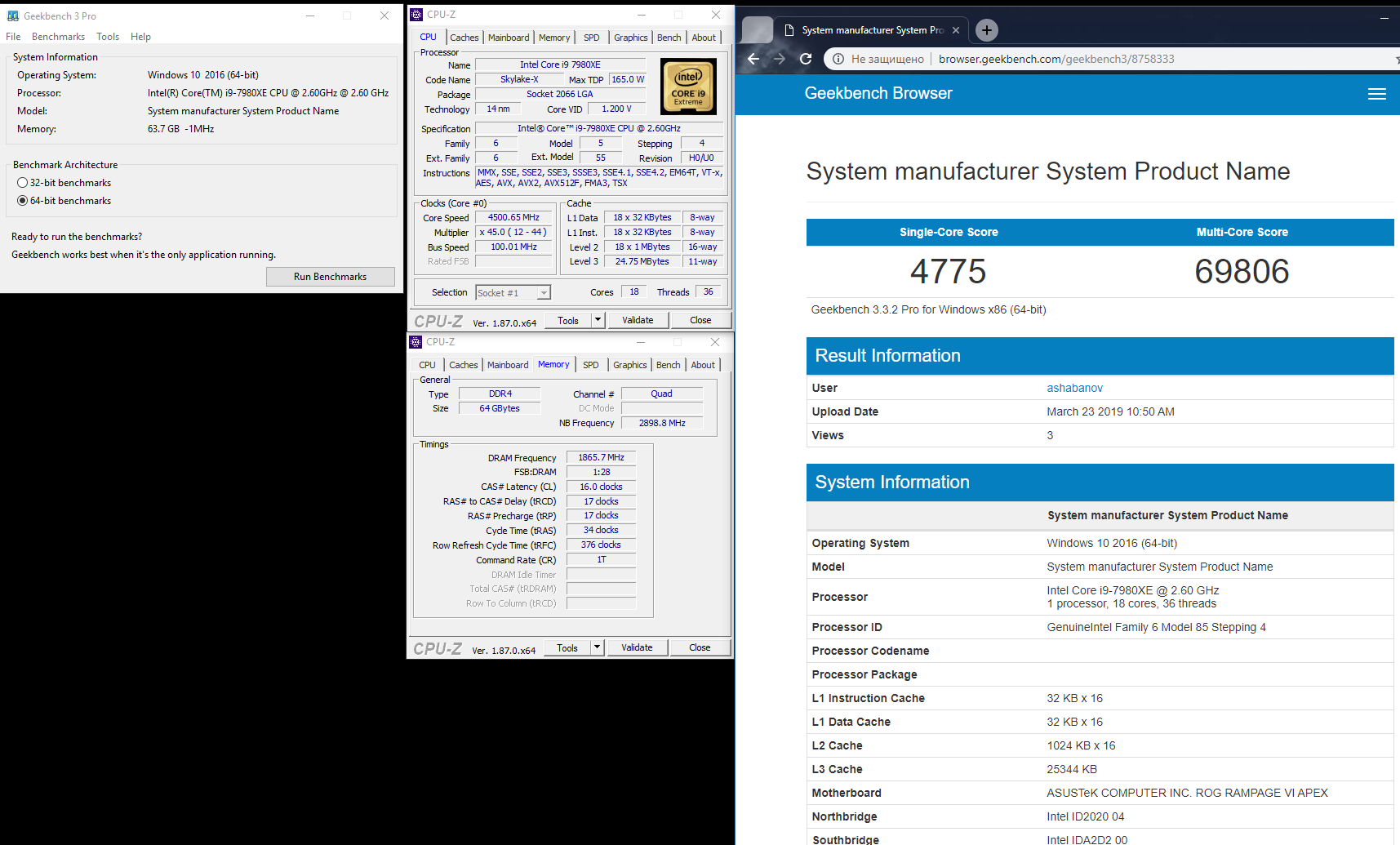This screenshot has width=1400, height=845.
Task: Go forward in the browser
Action: click(780, 59)
